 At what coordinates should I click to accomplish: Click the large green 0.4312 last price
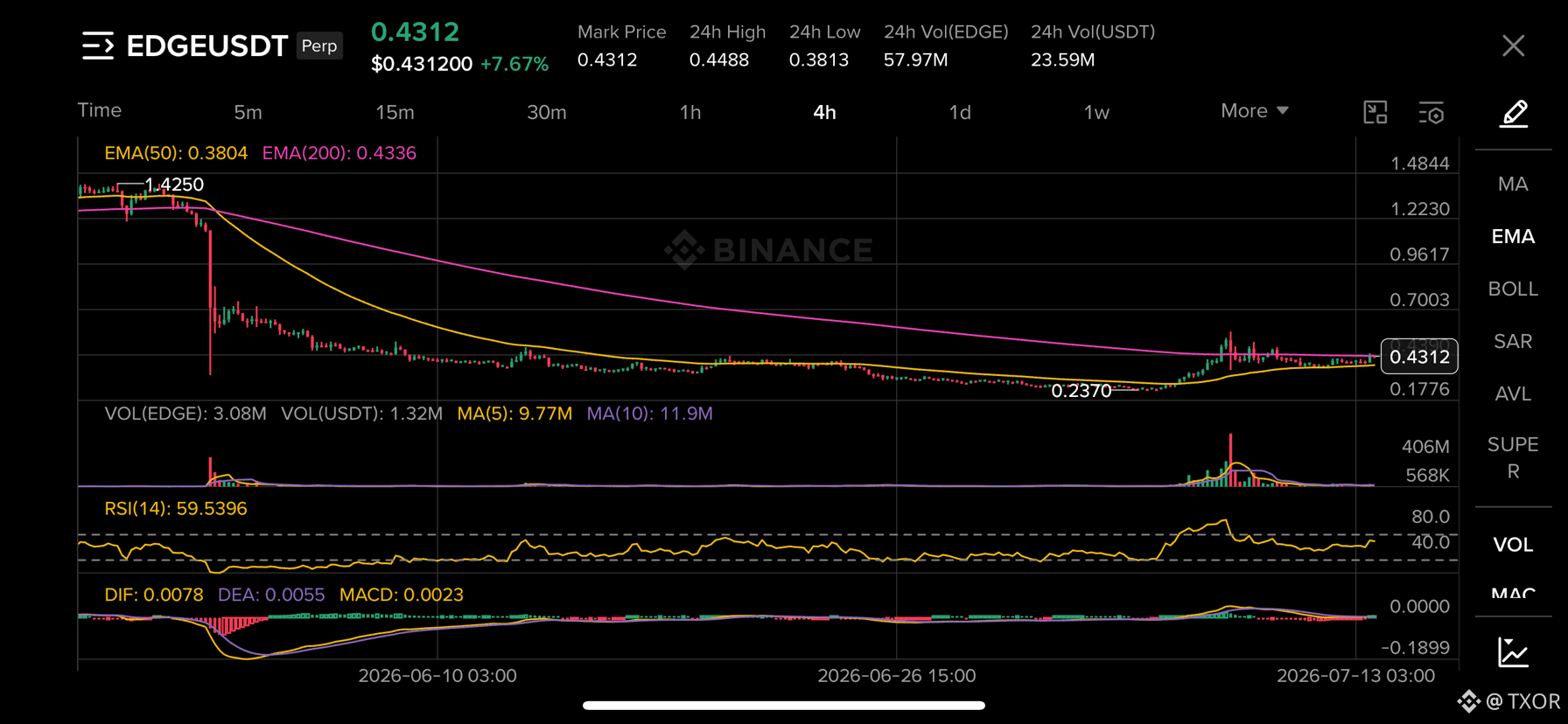coord(415,32)
